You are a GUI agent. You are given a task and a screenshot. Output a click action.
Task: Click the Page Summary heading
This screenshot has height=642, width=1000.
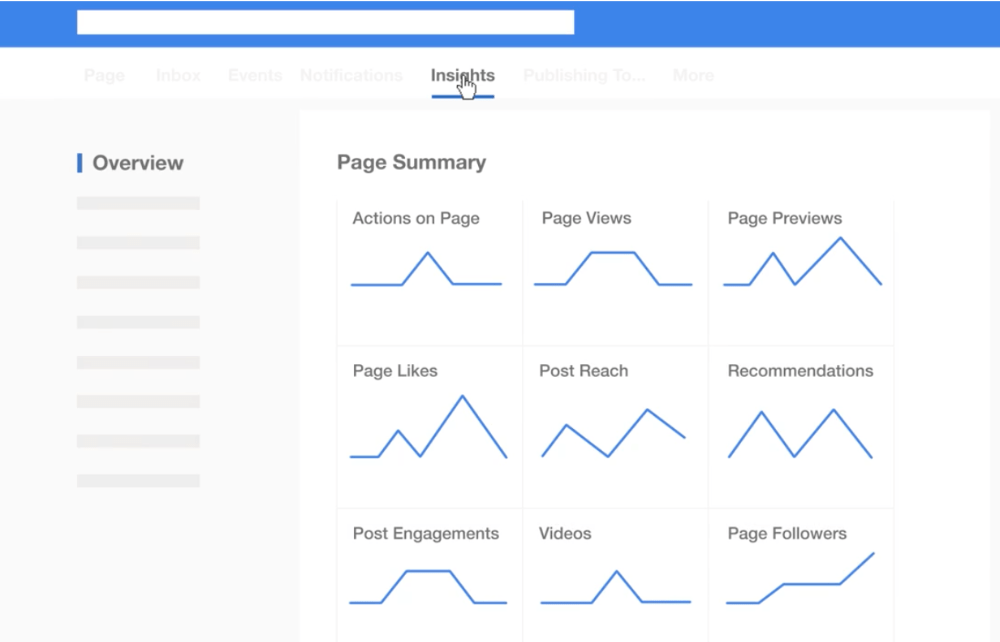click(x=411, y=163)
